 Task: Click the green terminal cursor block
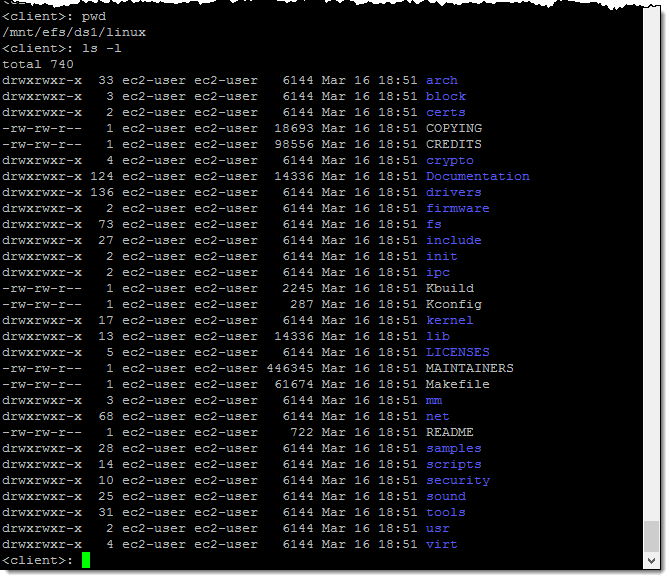86,561
